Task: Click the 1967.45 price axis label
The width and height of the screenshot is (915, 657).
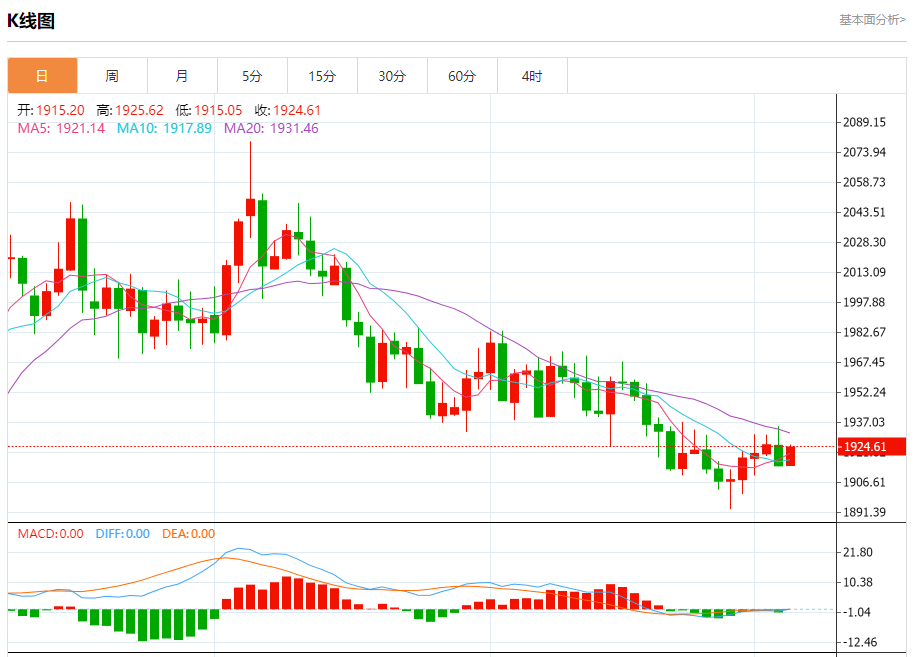Action: (x=864, y=362)
